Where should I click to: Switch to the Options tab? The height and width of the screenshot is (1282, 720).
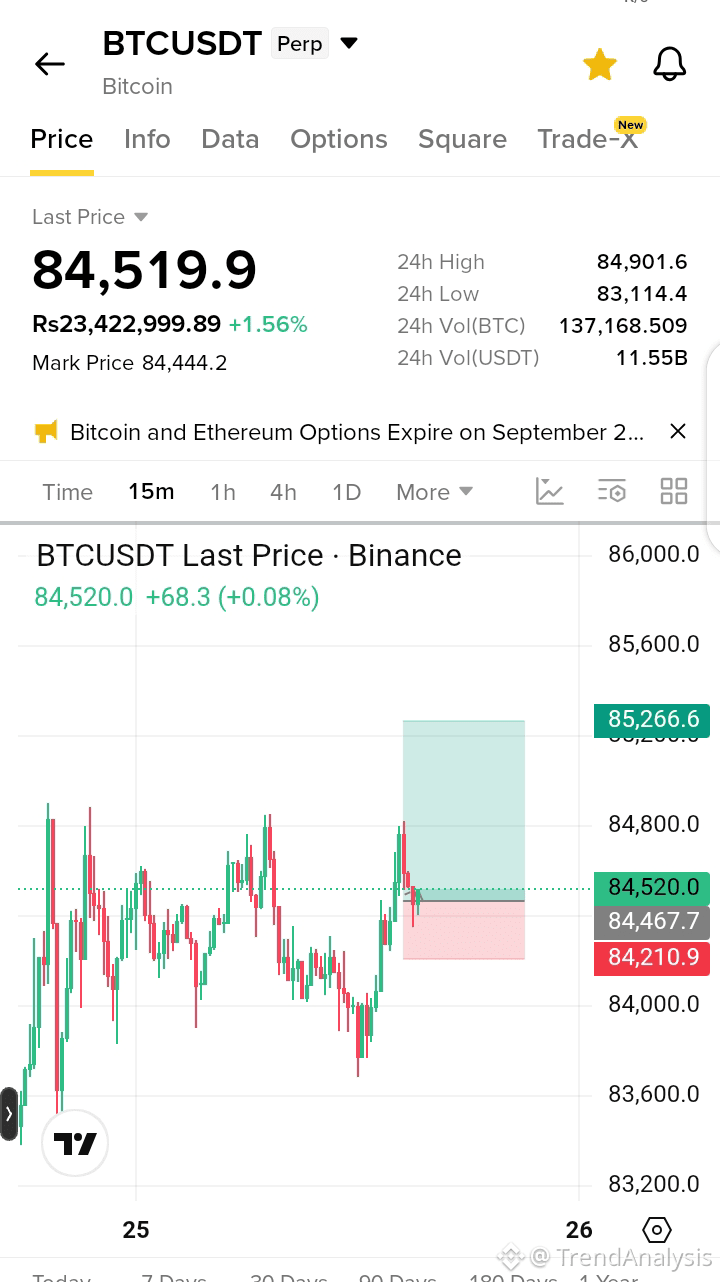pyautogui.click(x=339, y=139)
